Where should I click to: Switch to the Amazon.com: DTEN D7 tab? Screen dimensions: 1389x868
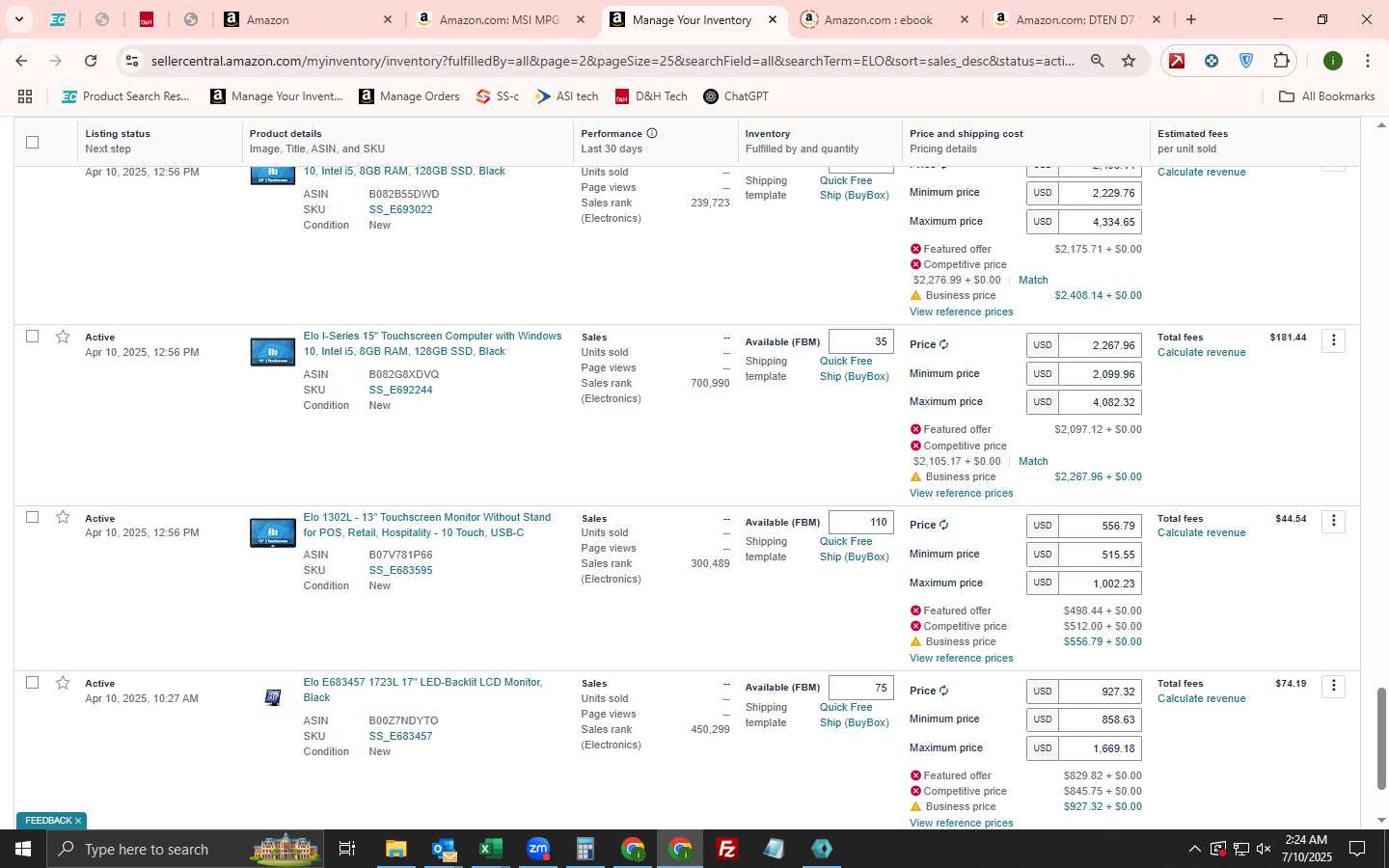(1075, 19)
